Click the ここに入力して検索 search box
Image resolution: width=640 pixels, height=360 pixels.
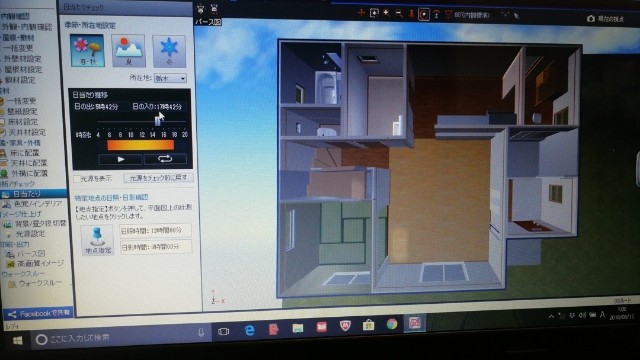pos(120,337)
